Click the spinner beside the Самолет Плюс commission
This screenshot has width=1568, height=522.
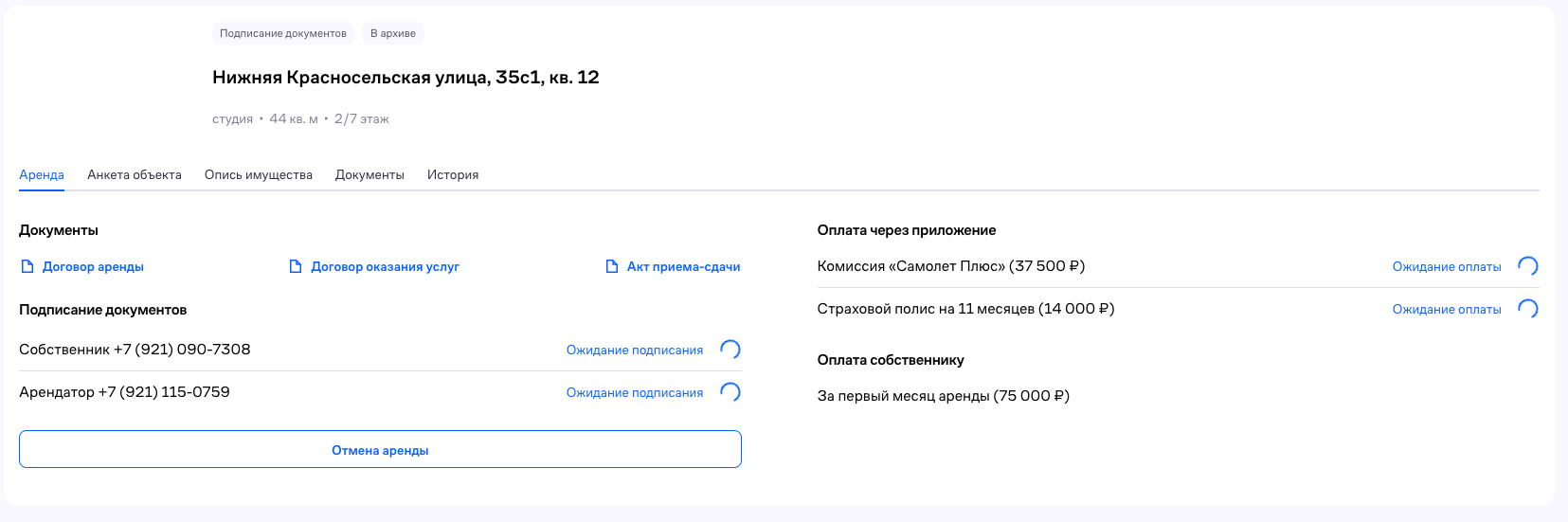tap(1528, 266)
